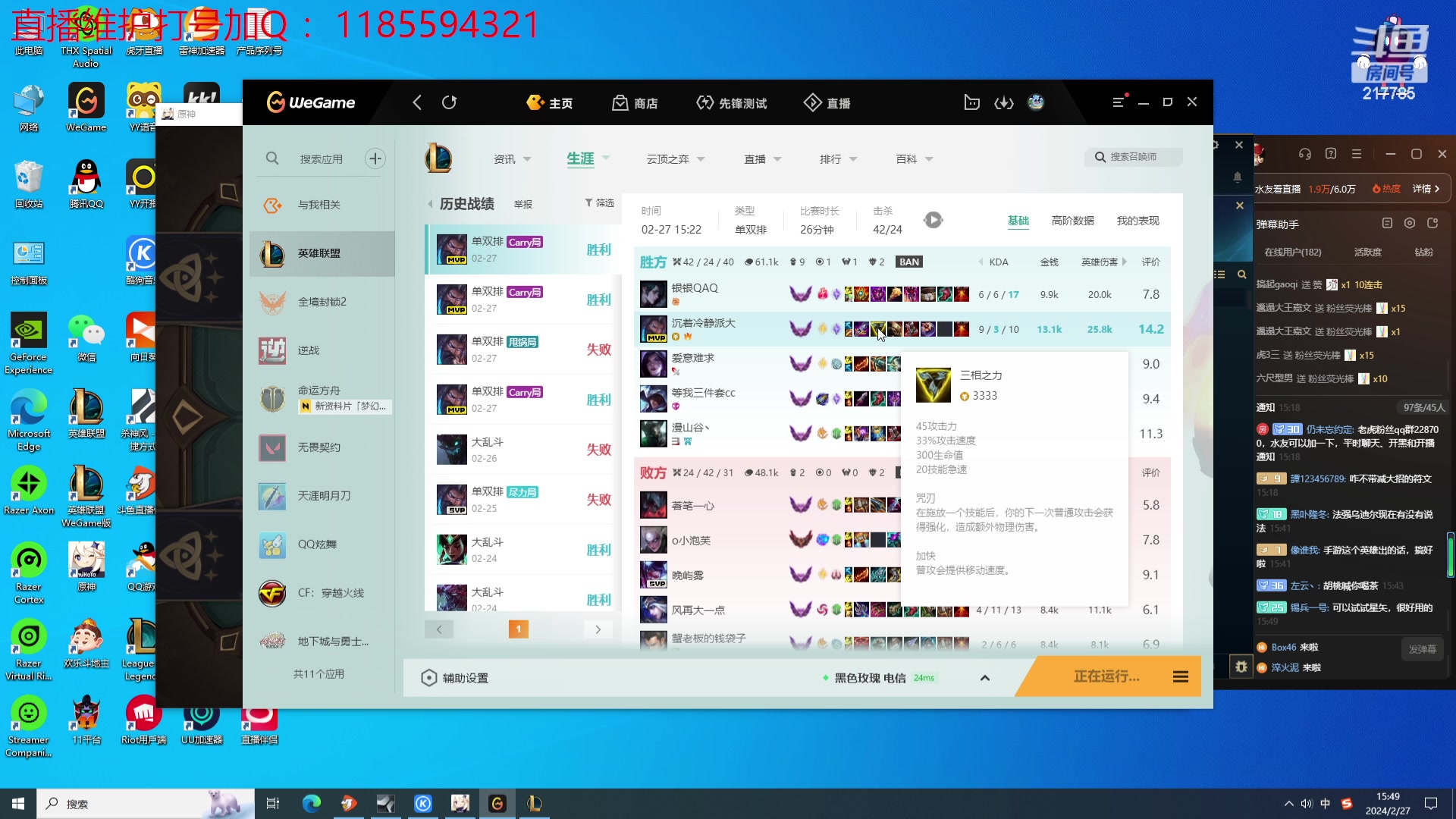Viewport: 1456px width, 819px height.
Task: Click the WeGame refresh icon
Action: click(x=449, y=102)
